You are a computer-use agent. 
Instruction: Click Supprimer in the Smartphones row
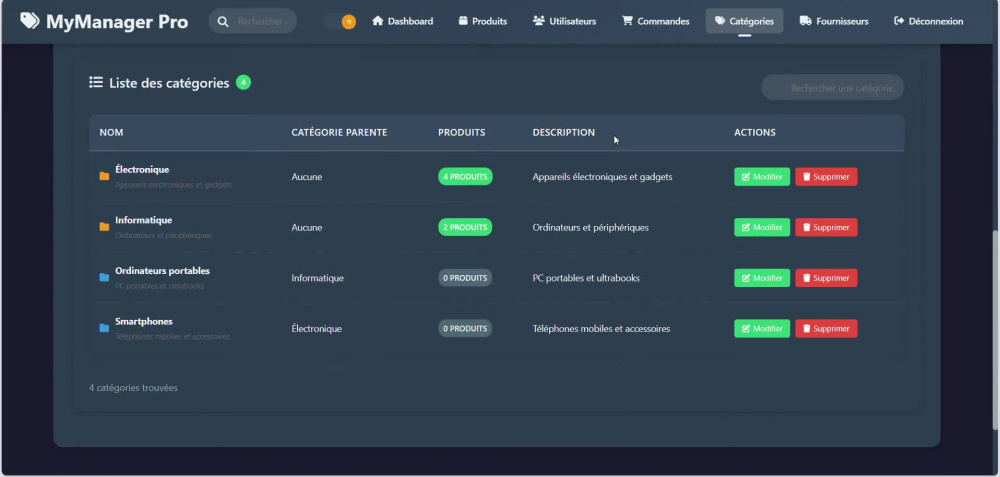[x=827, y=328]
